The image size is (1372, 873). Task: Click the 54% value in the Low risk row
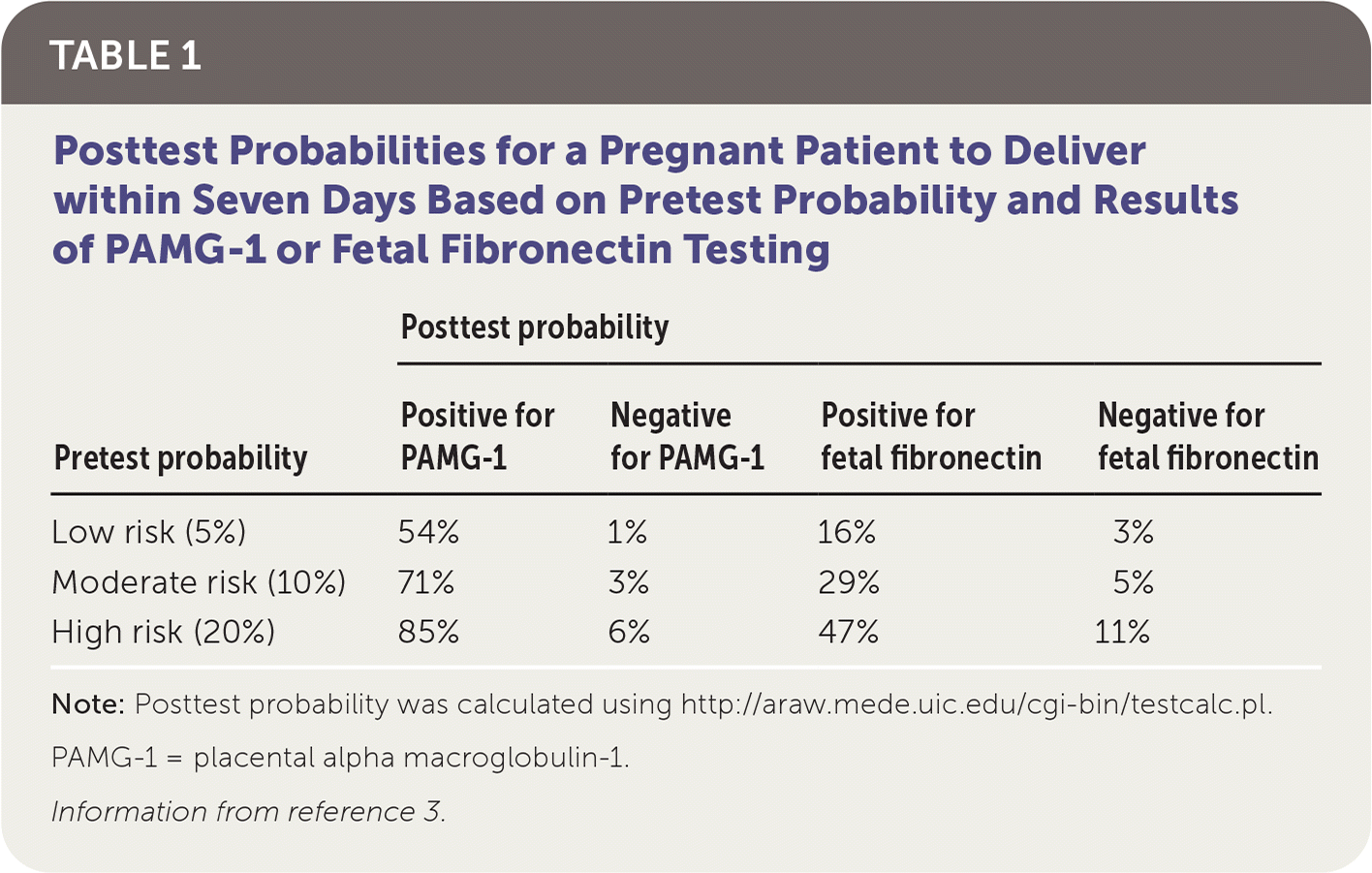click(428, 532)
